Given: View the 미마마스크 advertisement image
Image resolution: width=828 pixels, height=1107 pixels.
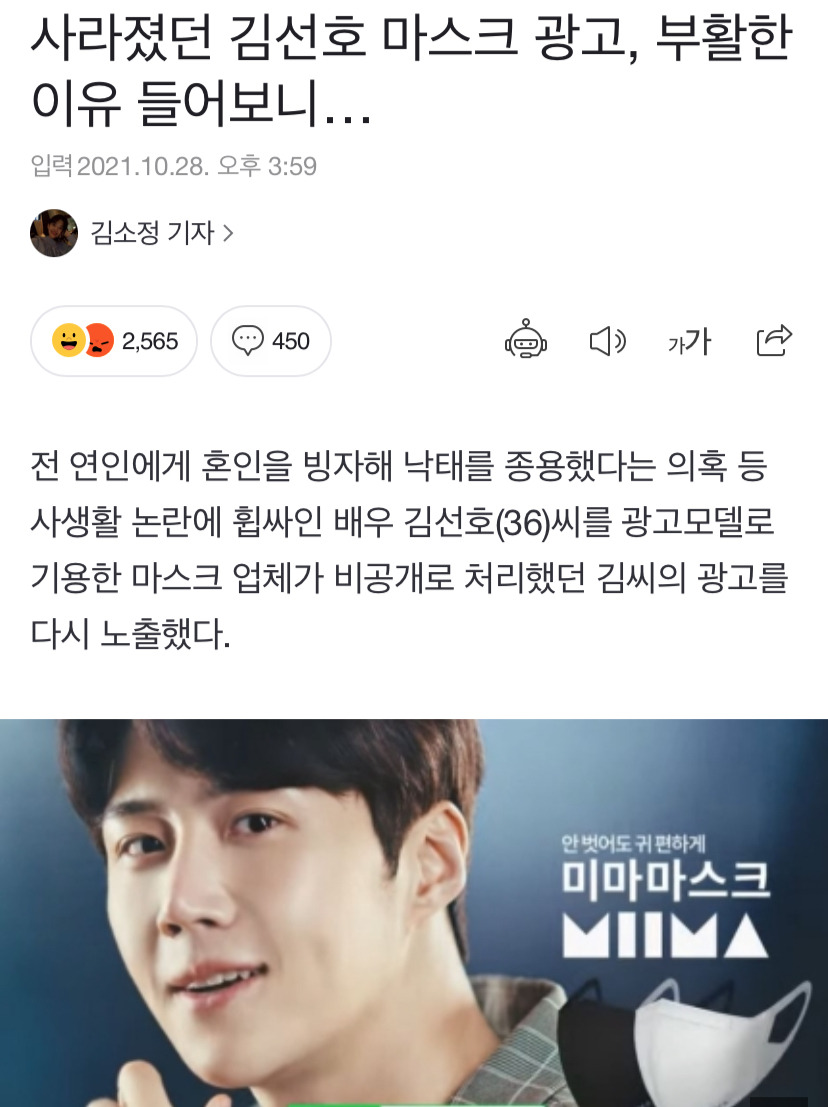Looking at the screenshot, I should [x=414, y=913].
